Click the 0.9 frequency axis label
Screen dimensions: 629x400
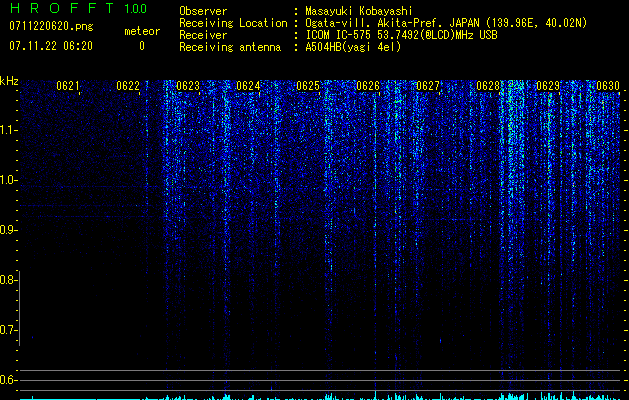click(x=7, y=230)
